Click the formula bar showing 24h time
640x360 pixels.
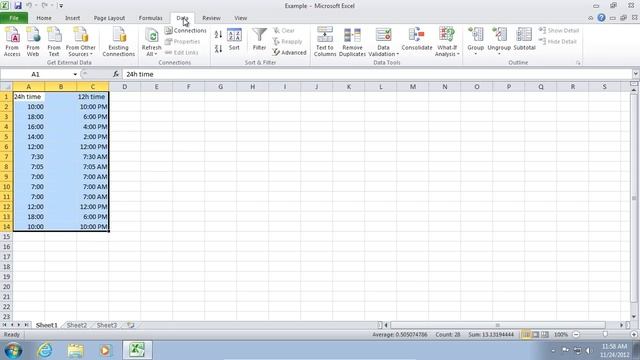point(378,74)
